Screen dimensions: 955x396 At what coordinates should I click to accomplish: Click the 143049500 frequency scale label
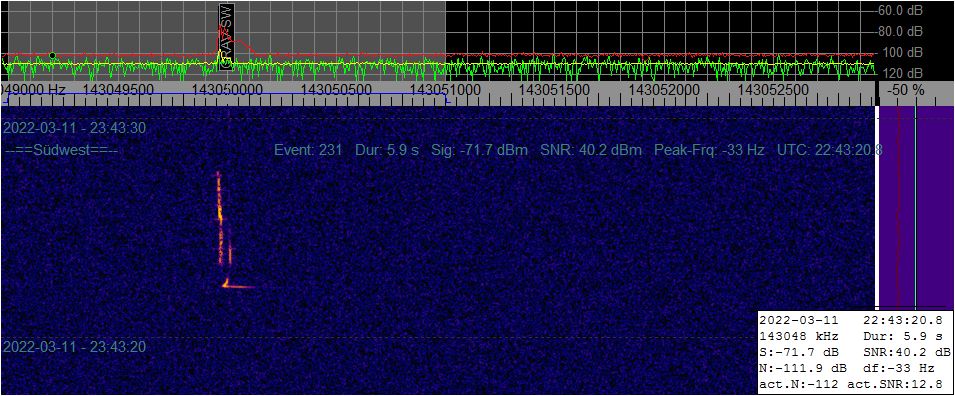[118, 90]
